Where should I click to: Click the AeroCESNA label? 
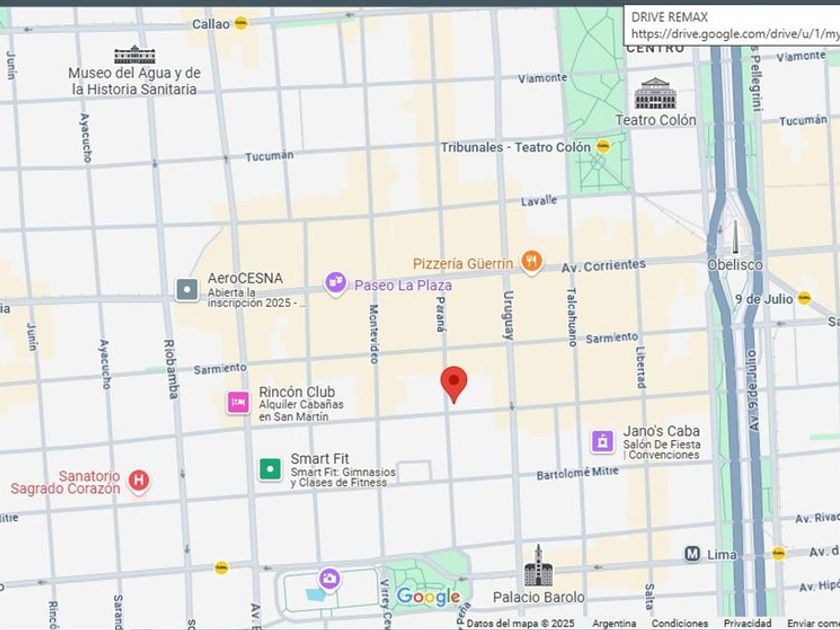click(245, 279)
